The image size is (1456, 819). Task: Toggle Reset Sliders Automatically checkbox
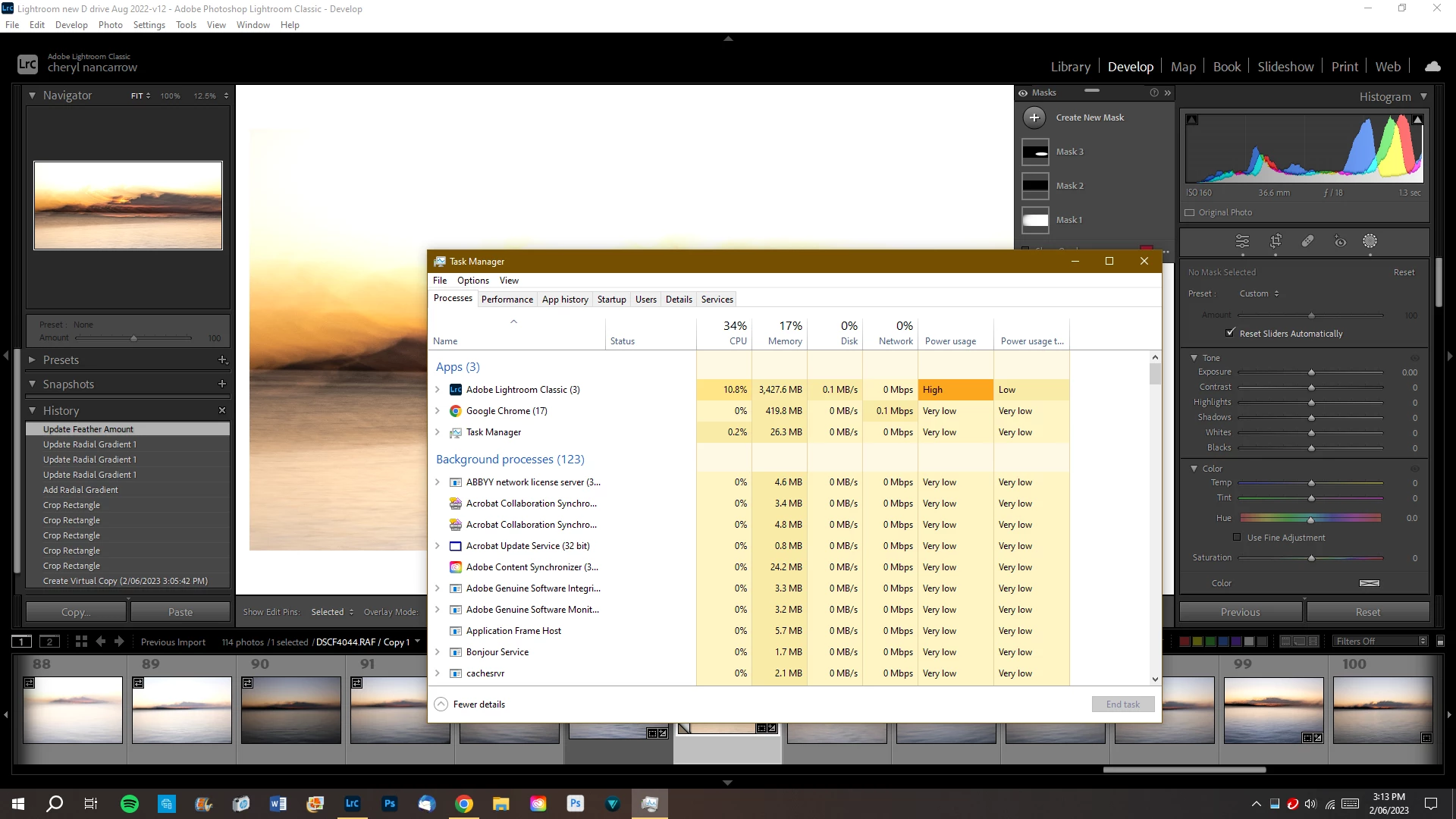click(1230, 333)
